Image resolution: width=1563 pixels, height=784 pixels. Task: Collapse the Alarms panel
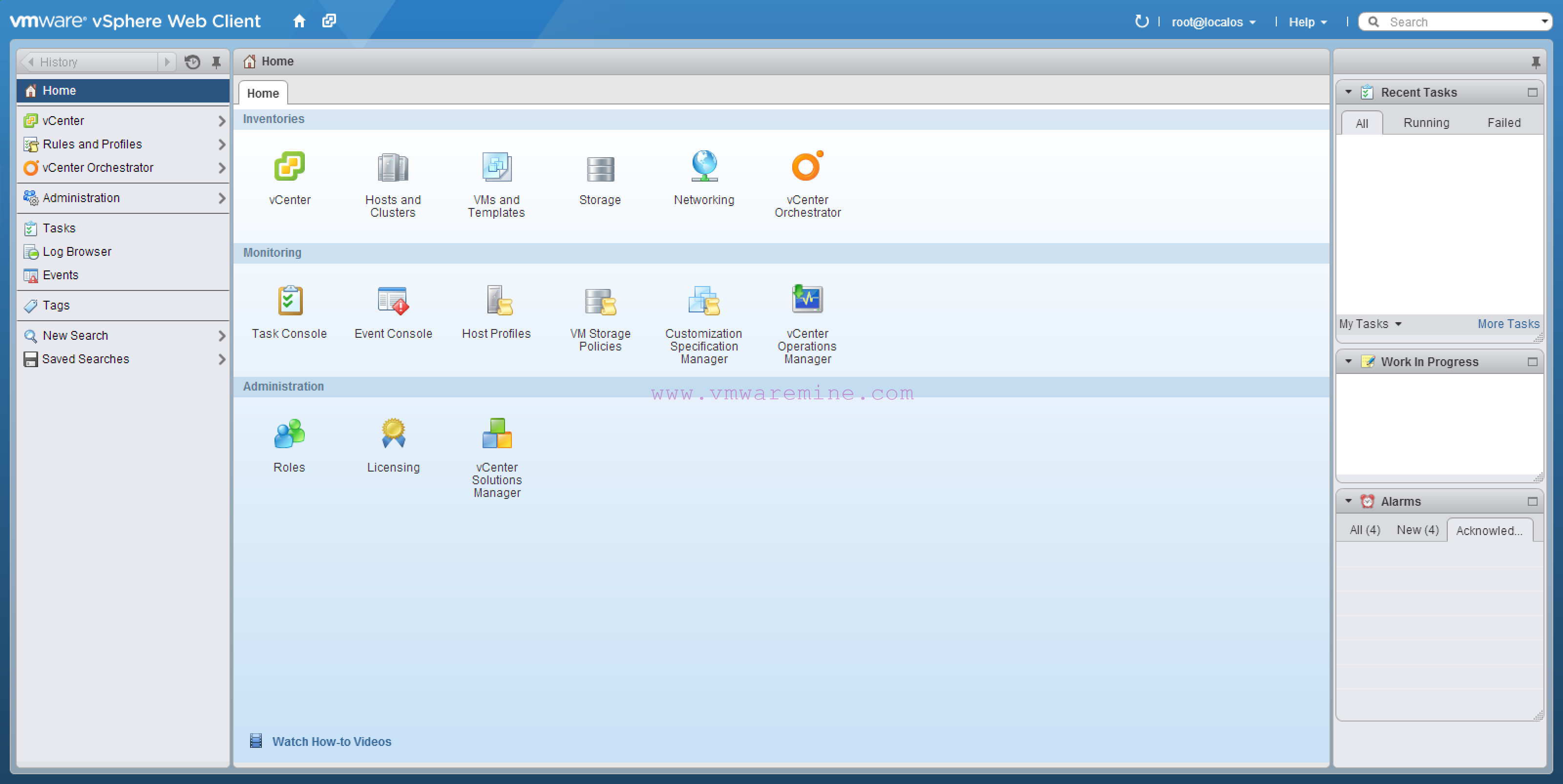(1348, 501)
